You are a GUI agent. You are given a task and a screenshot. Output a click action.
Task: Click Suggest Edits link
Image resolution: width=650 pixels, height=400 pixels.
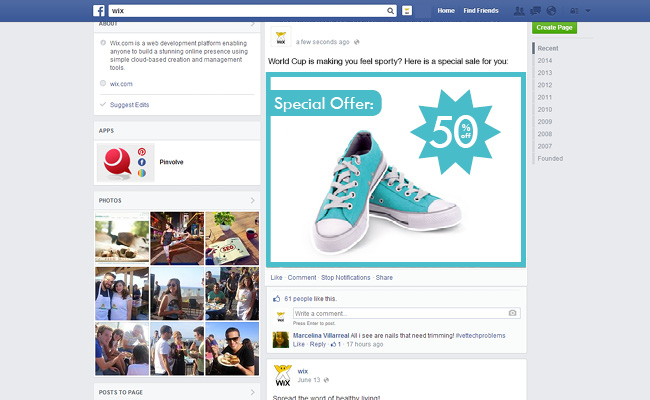point(129,105)
